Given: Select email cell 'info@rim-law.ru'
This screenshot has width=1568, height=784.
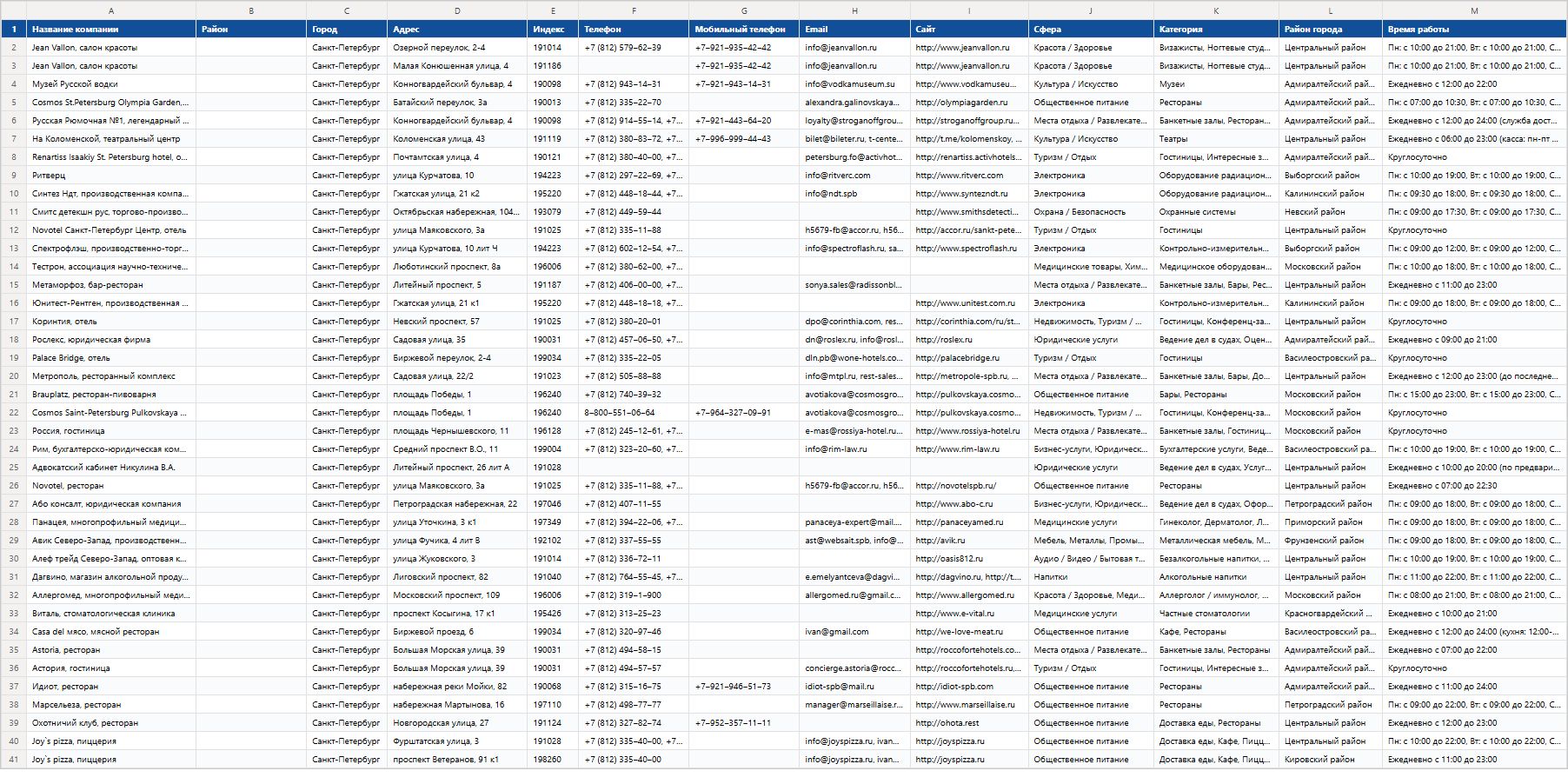Looking at the screenshot, I should [x=854, y=449].
